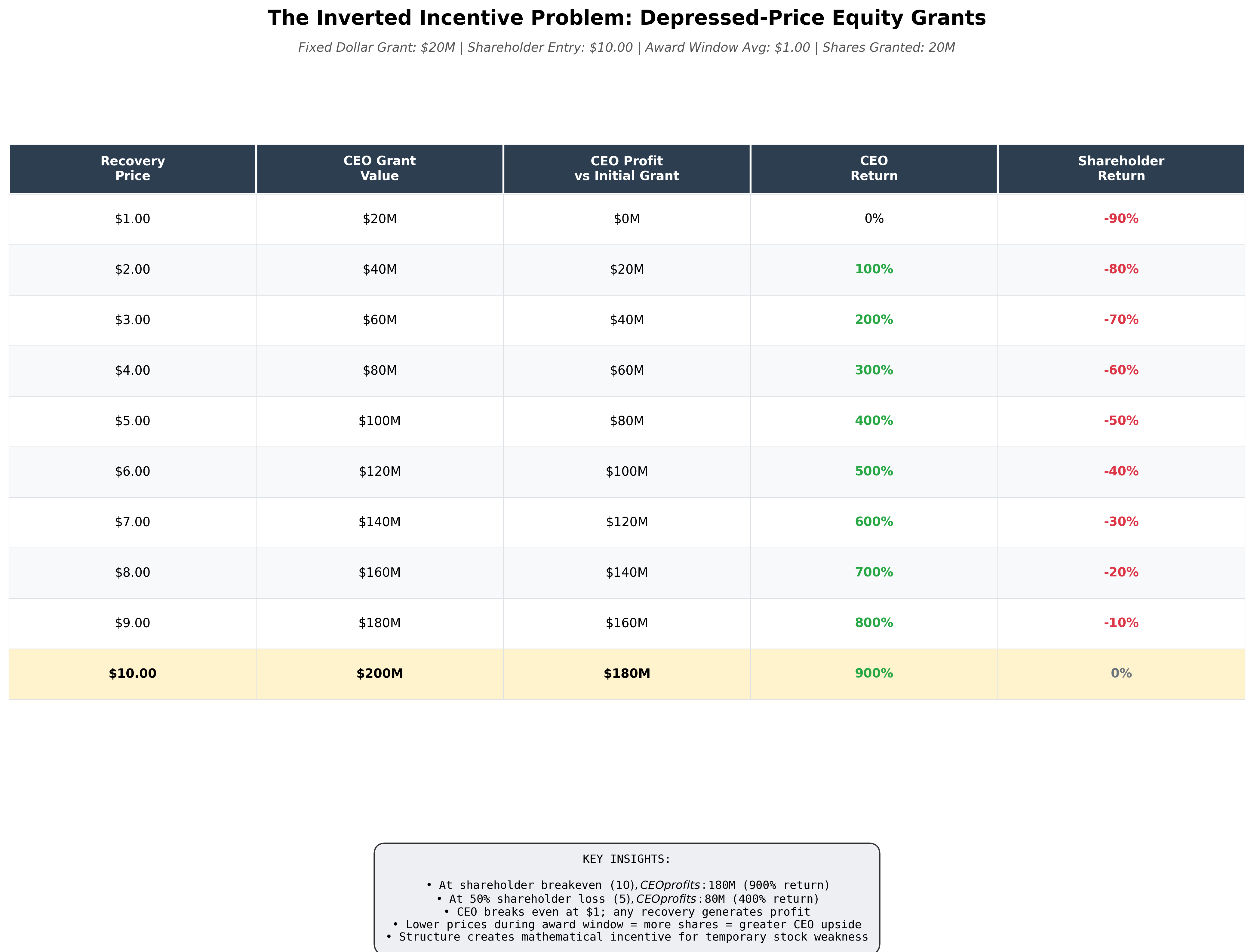Select the $140M grant value cell
The image size is (1254, 952).
(x=379, y=522)
